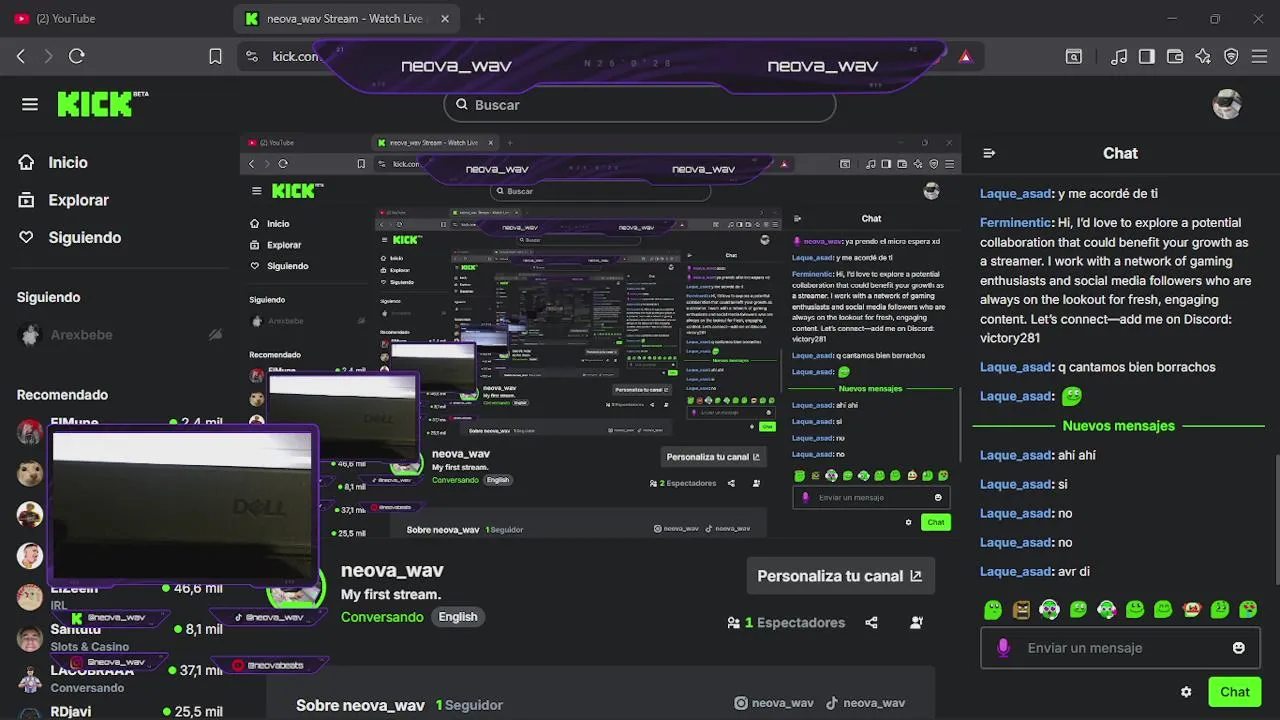The width and height of the screenshot is (1280, 720).
Task: Click the Nuevos mensajes divider label
Action: click(1118, 426)
